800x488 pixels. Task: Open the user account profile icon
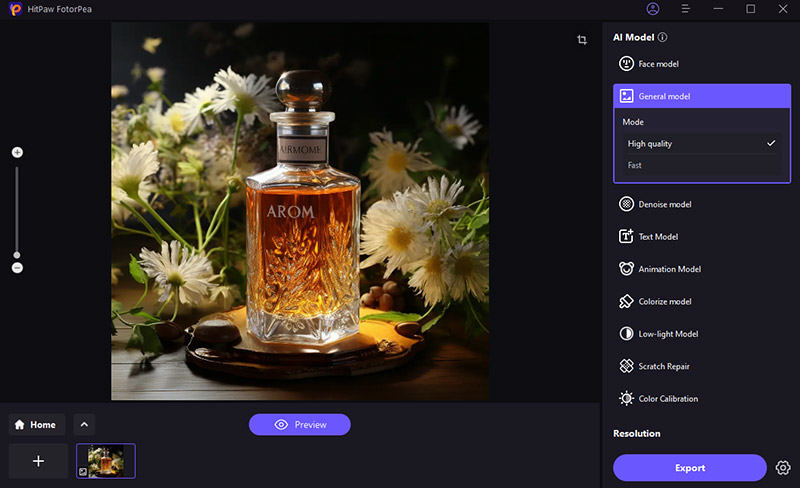coord(653,9)
